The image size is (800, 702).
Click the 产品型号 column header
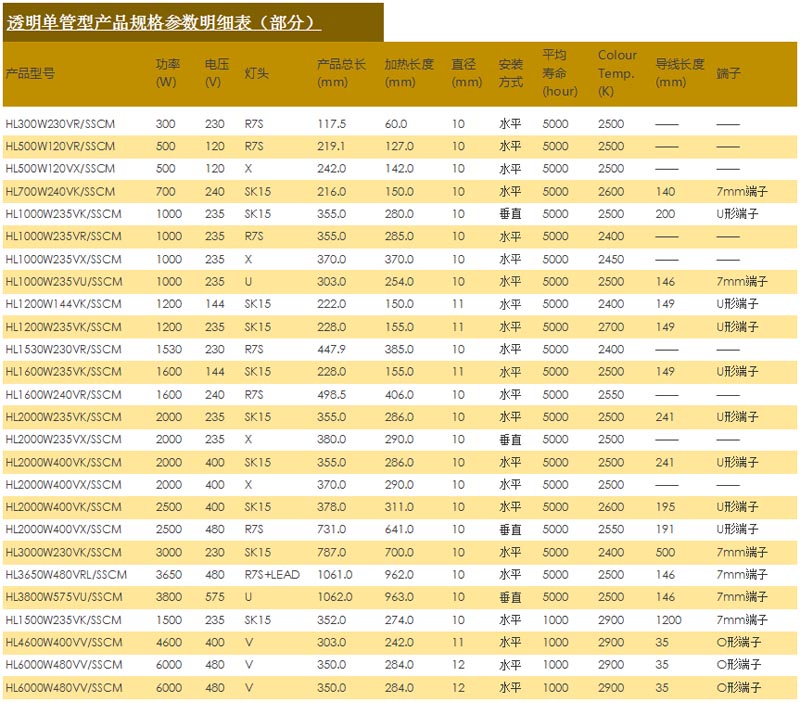pos(30,73)
